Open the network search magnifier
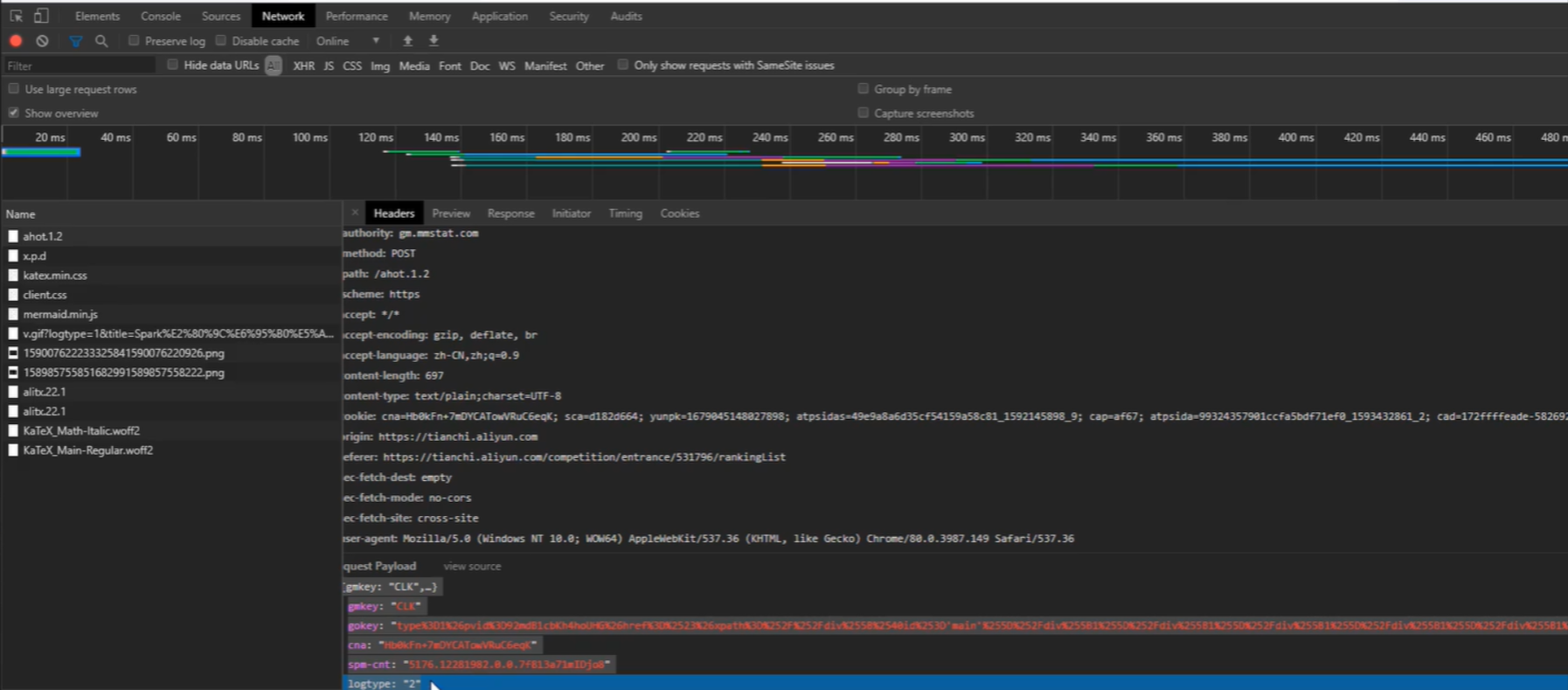The height and width of the screenshot is (690, 1568). (101, 40)
